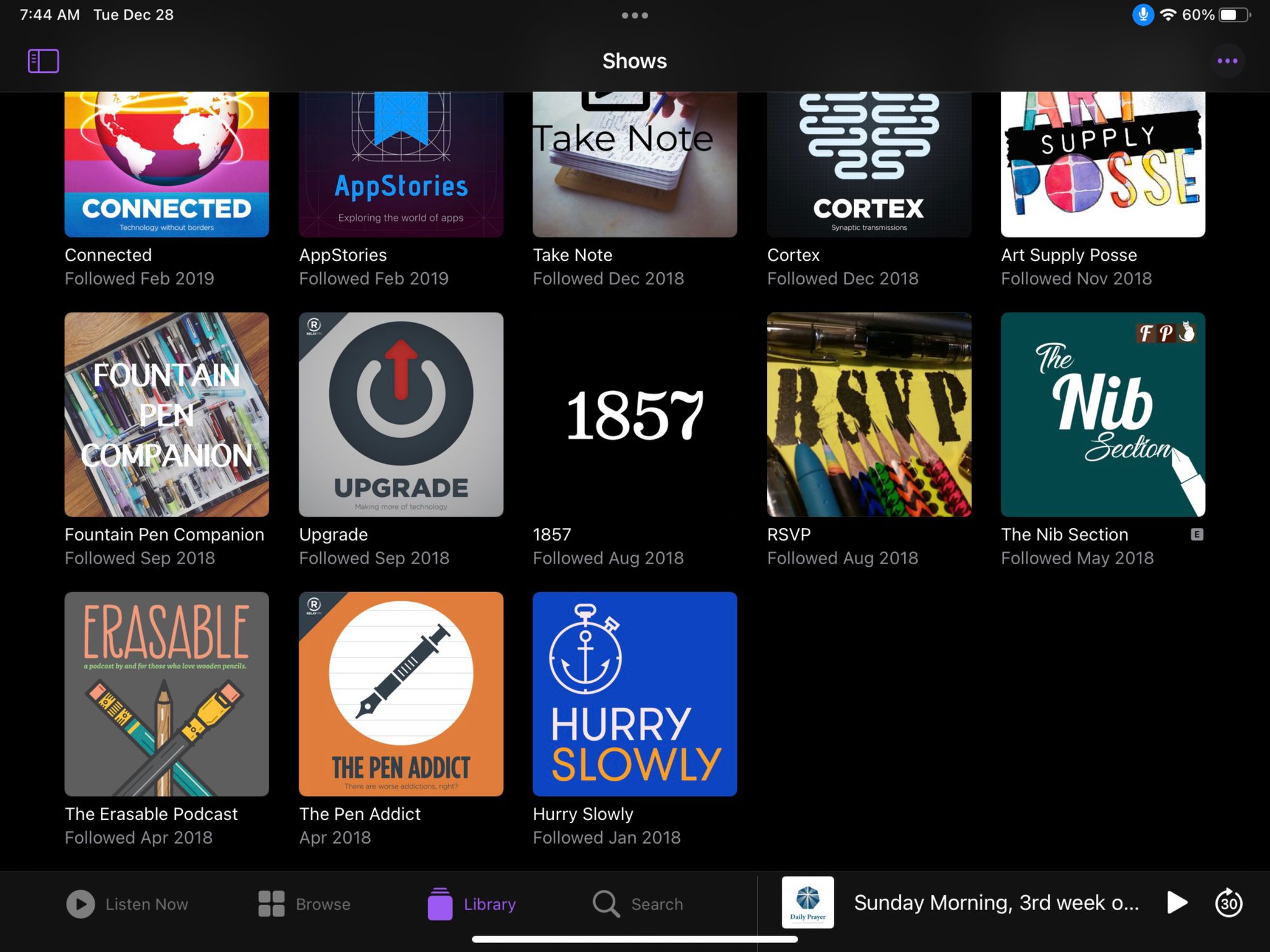Click the Followed Jan 2018 label
The width and height of the screenshot is (1270, 952).
tap(606, 838)
